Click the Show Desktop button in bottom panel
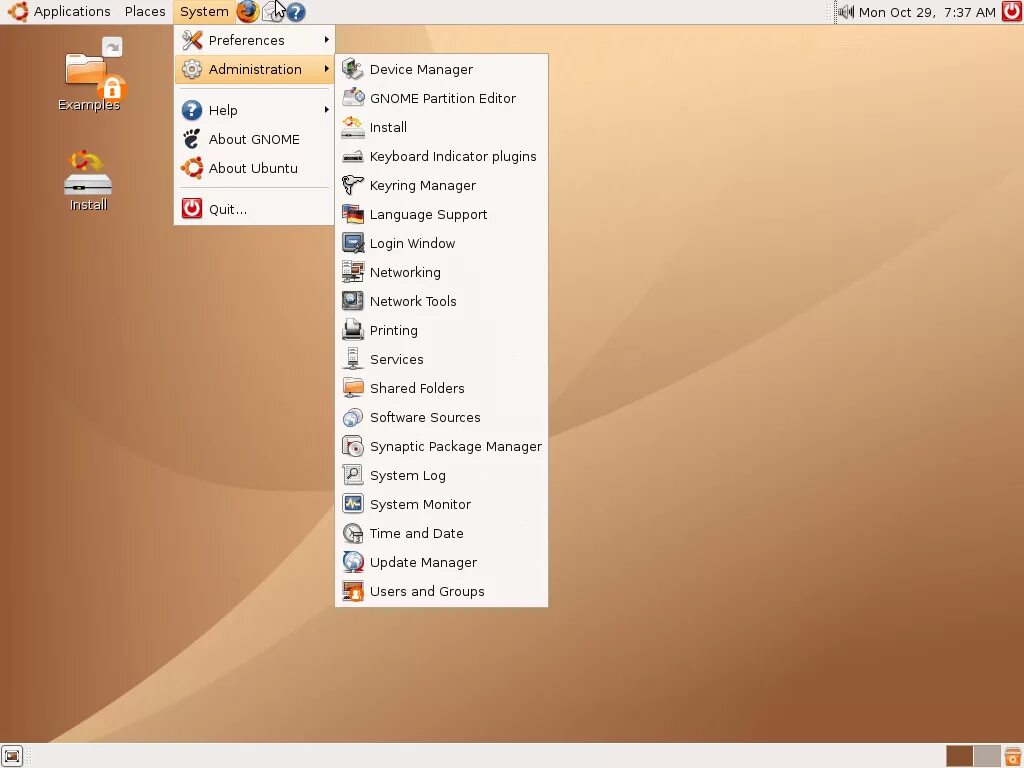This screenshot has height=768, width=1024. [x=12, y=756]
